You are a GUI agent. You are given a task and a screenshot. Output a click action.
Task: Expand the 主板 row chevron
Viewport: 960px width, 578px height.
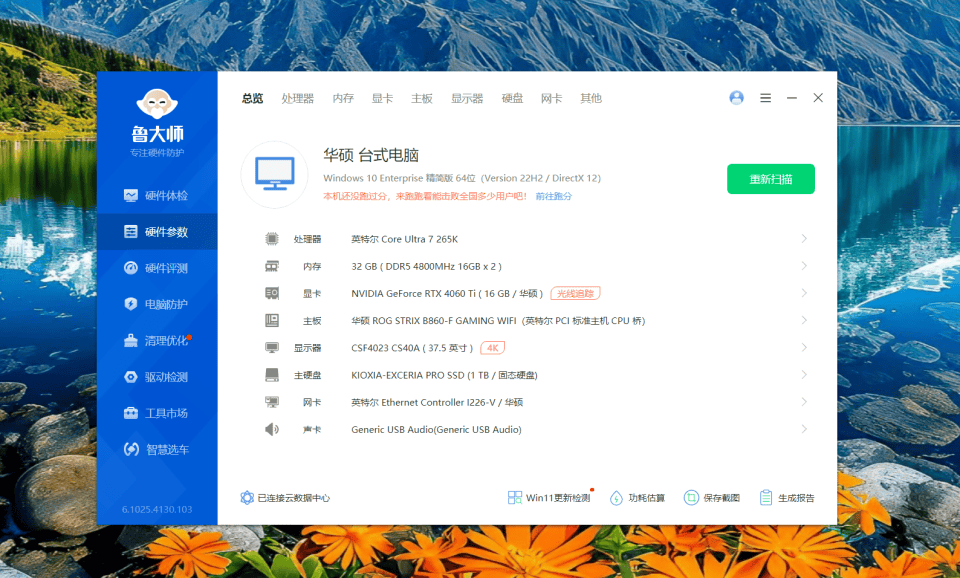[804, 320]
